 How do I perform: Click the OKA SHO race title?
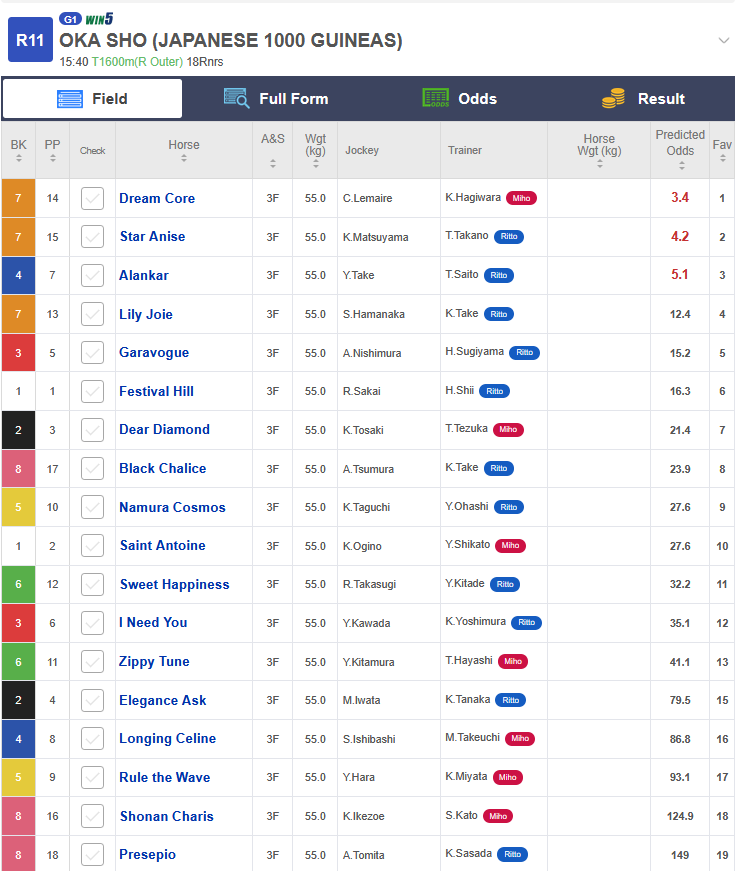pos(231,41)
